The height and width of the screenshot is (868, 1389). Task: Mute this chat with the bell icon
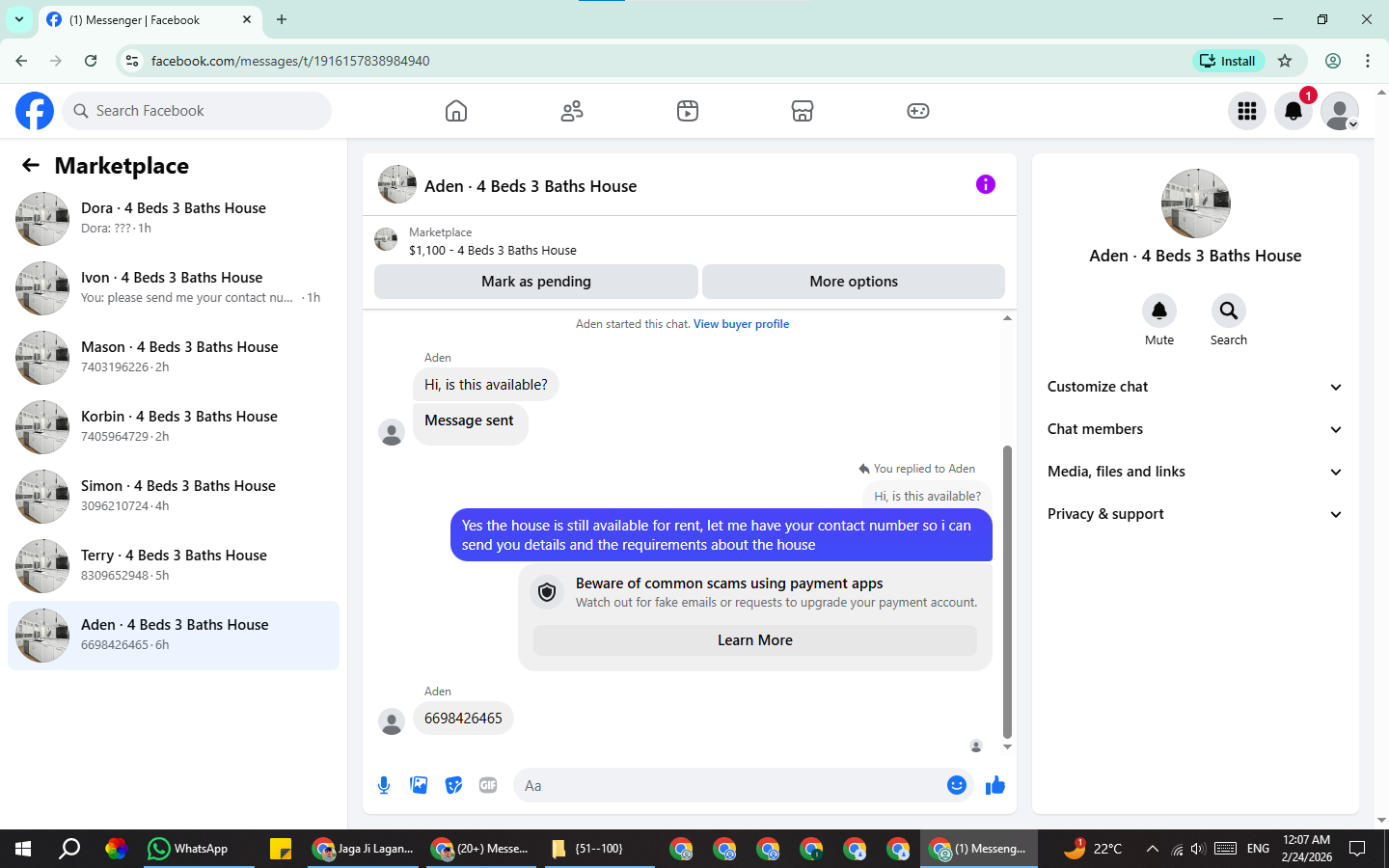pyautogui.click(x=1159, y=311)
